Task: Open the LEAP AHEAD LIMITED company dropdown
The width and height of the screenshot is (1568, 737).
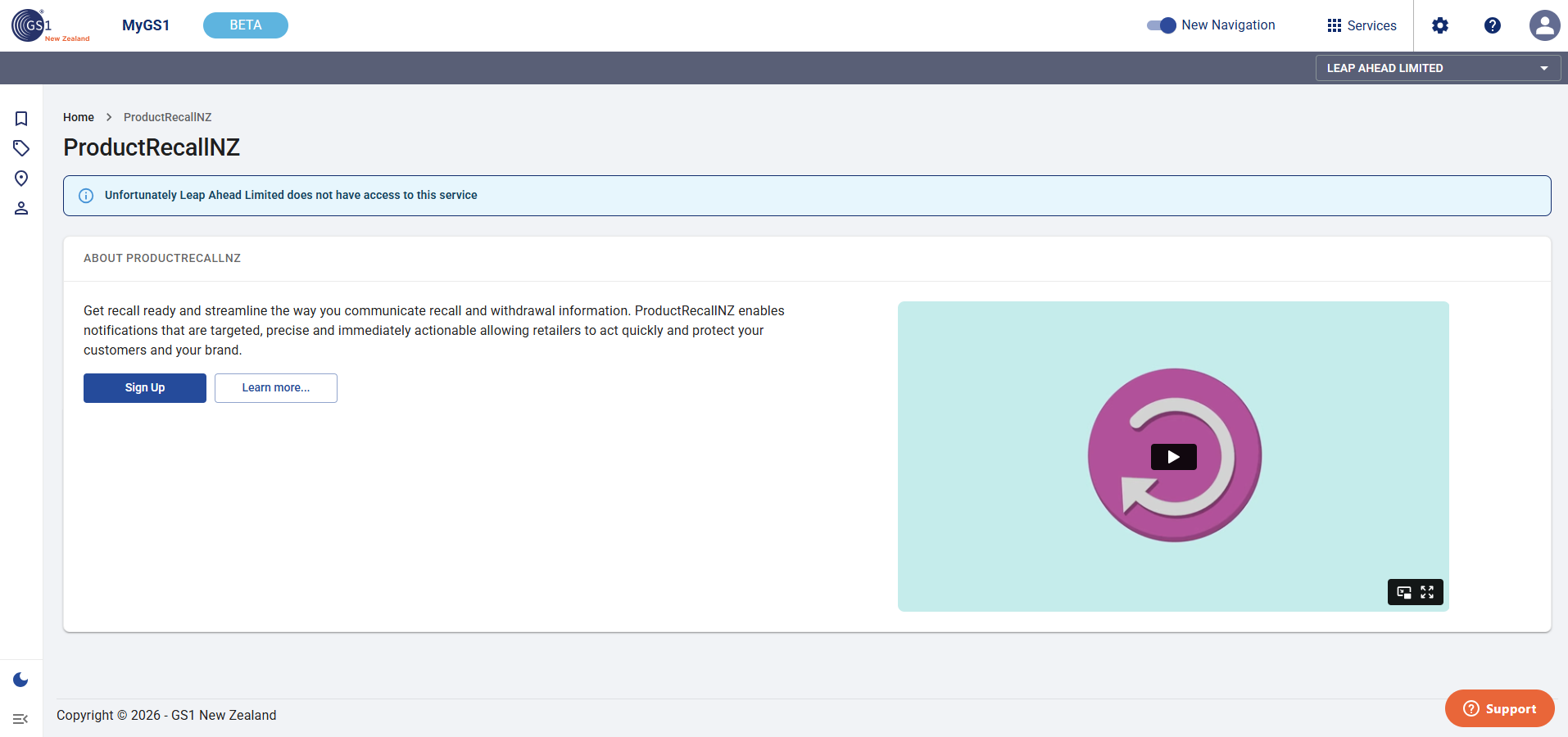Action: 1439,68
